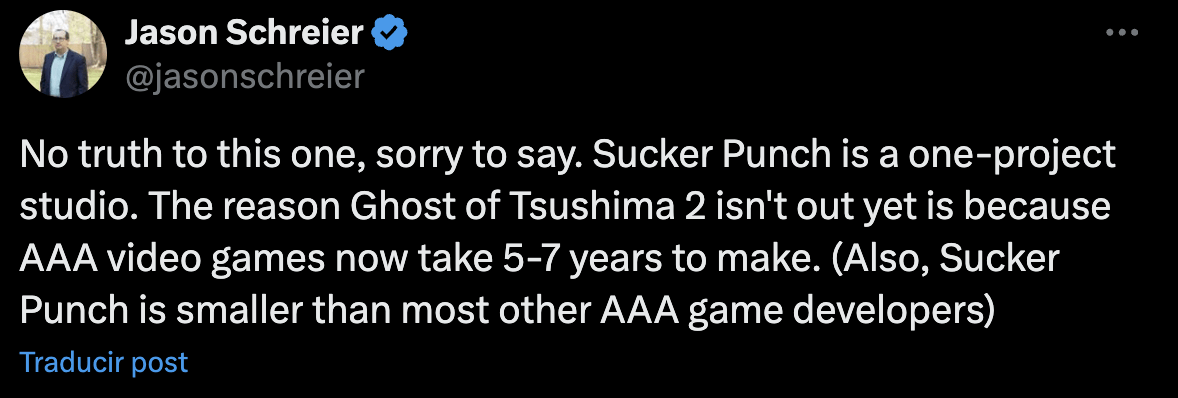Click "AAA video games" in the third line

pos(180,259)
